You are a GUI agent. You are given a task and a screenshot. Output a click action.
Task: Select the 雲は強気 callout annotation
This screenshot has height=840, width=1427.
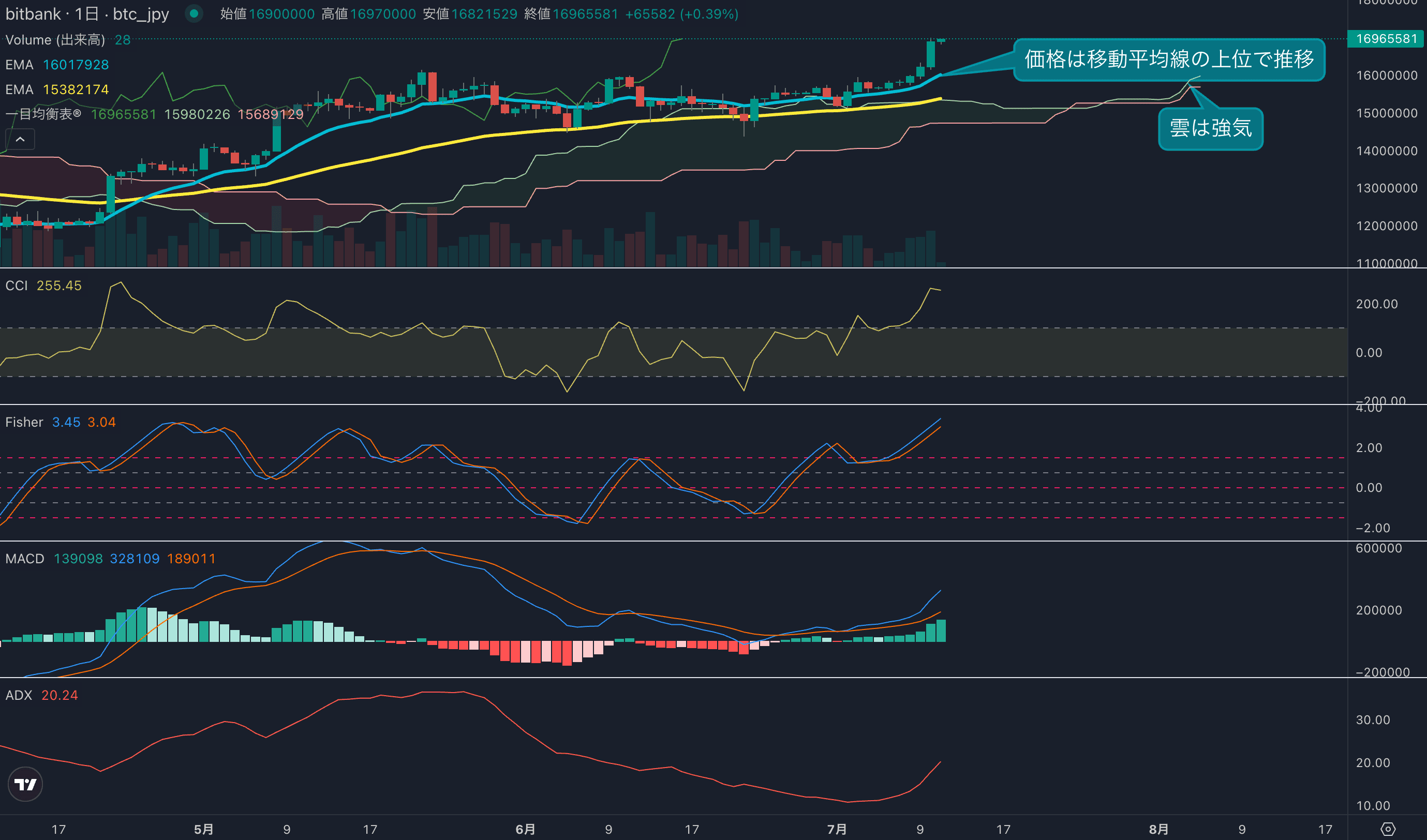1211,128
